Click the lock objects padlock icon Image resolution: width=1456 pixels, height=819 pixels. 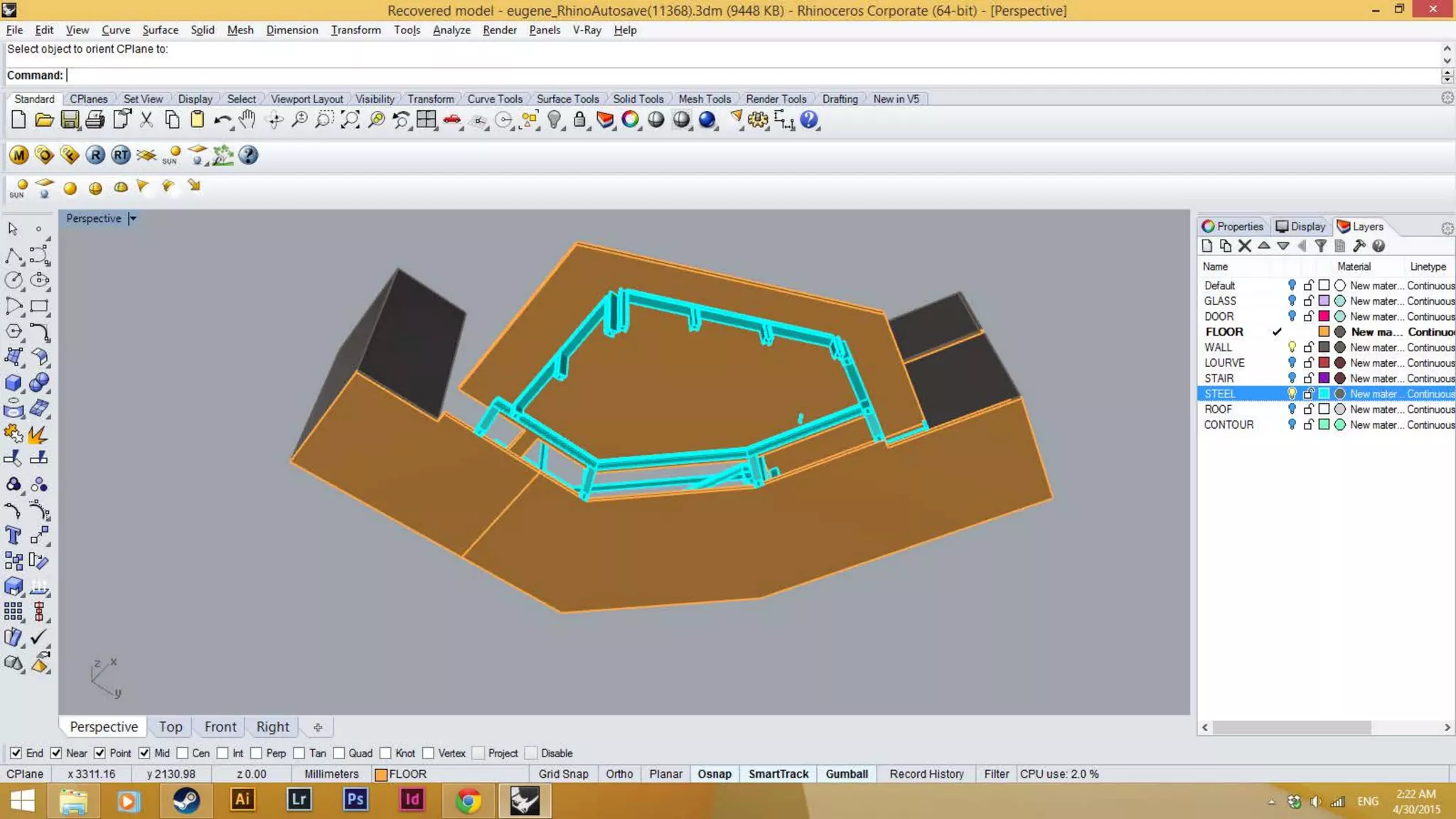click(x=579, y=119)
